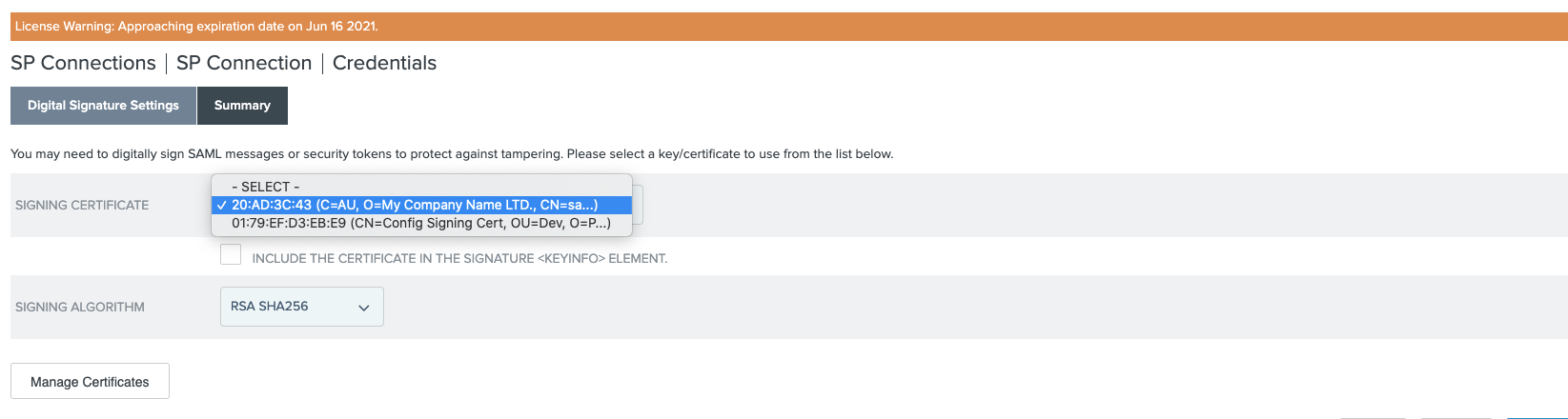Switch to the Digital Signature Settings tab

point(103,106)
